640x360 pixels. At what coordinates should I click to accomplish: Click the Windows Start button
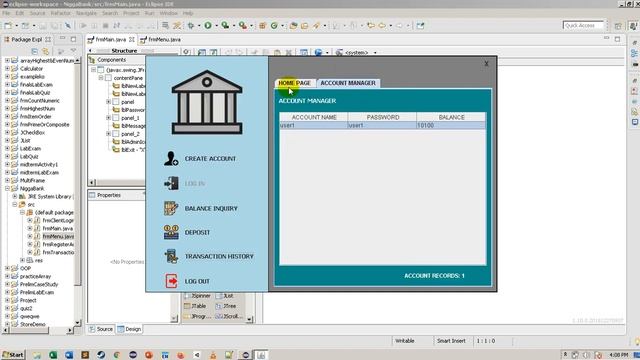click(x=13, y=355)
